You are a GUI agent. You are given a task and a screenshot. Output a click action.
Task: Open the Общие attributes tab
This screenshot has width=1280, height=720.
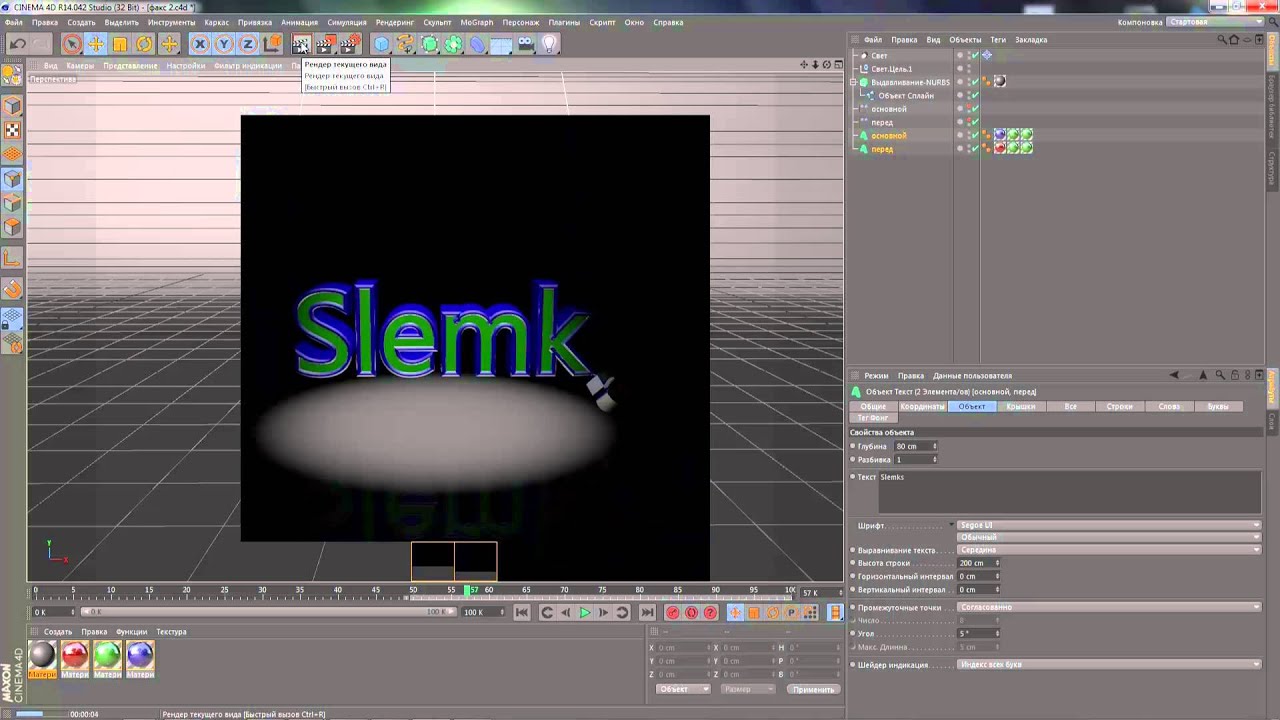coord(873,407)
